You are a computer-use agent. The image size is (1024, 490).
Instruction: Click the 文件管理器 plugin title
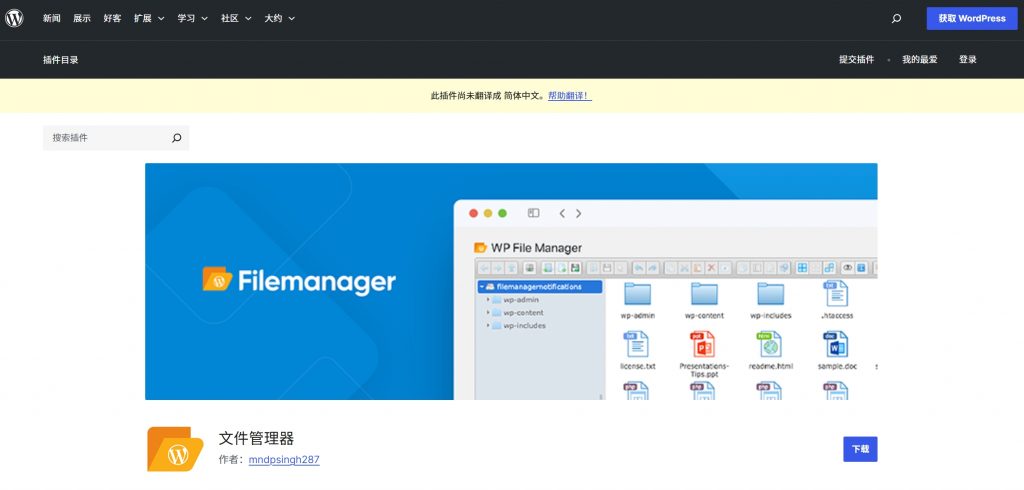pyautogui.click(x=257, y=438)
